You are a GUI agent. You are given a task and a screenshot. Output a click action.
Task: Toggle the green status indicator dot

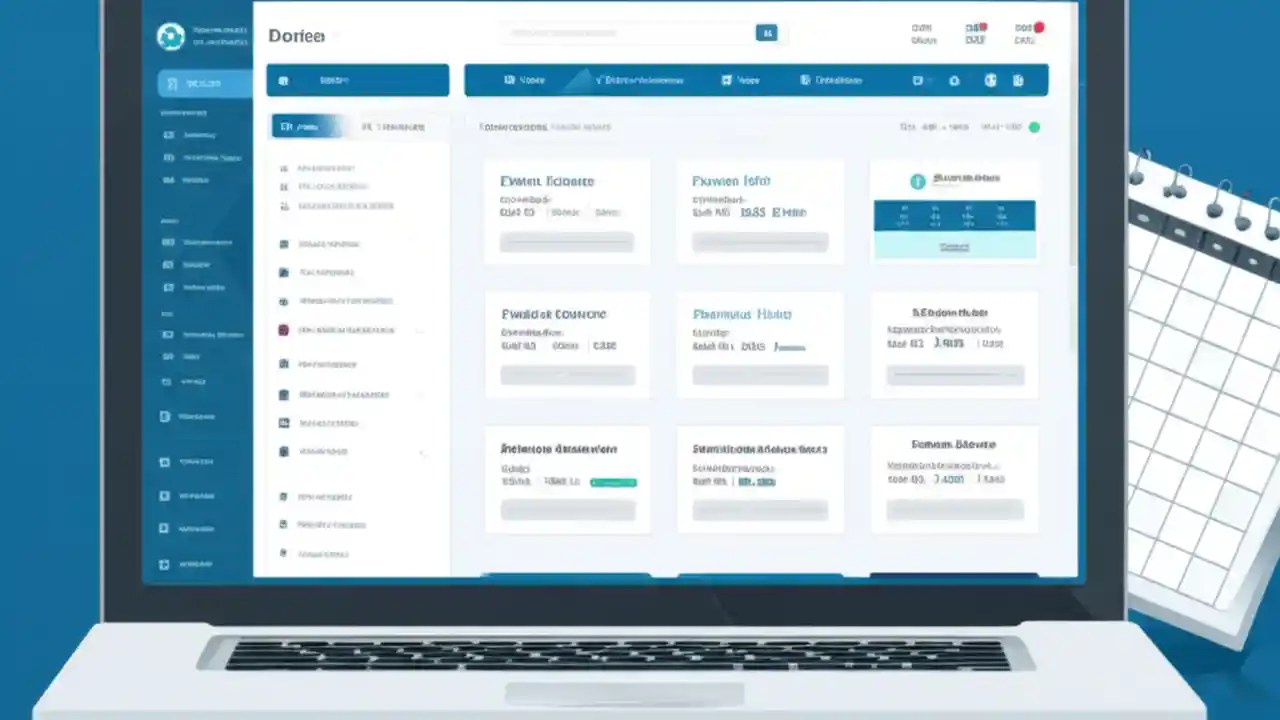pyautogui.click(x=1034, y=128)
